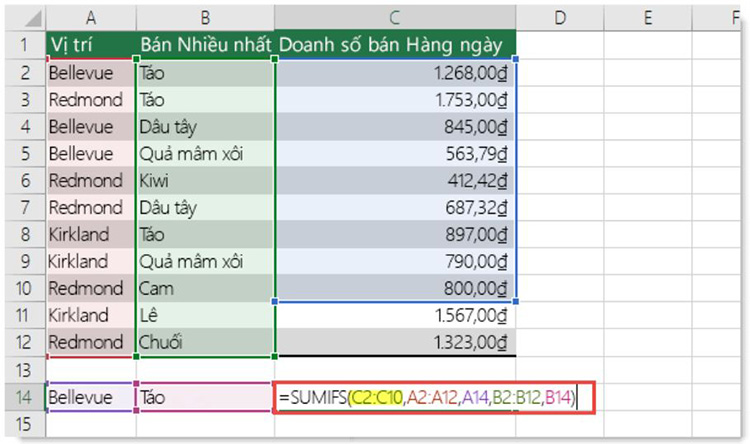Click 'C2:C10' reference in the formula
The width and height of the screenshot is (750, 444).
[x=376, y=397]
